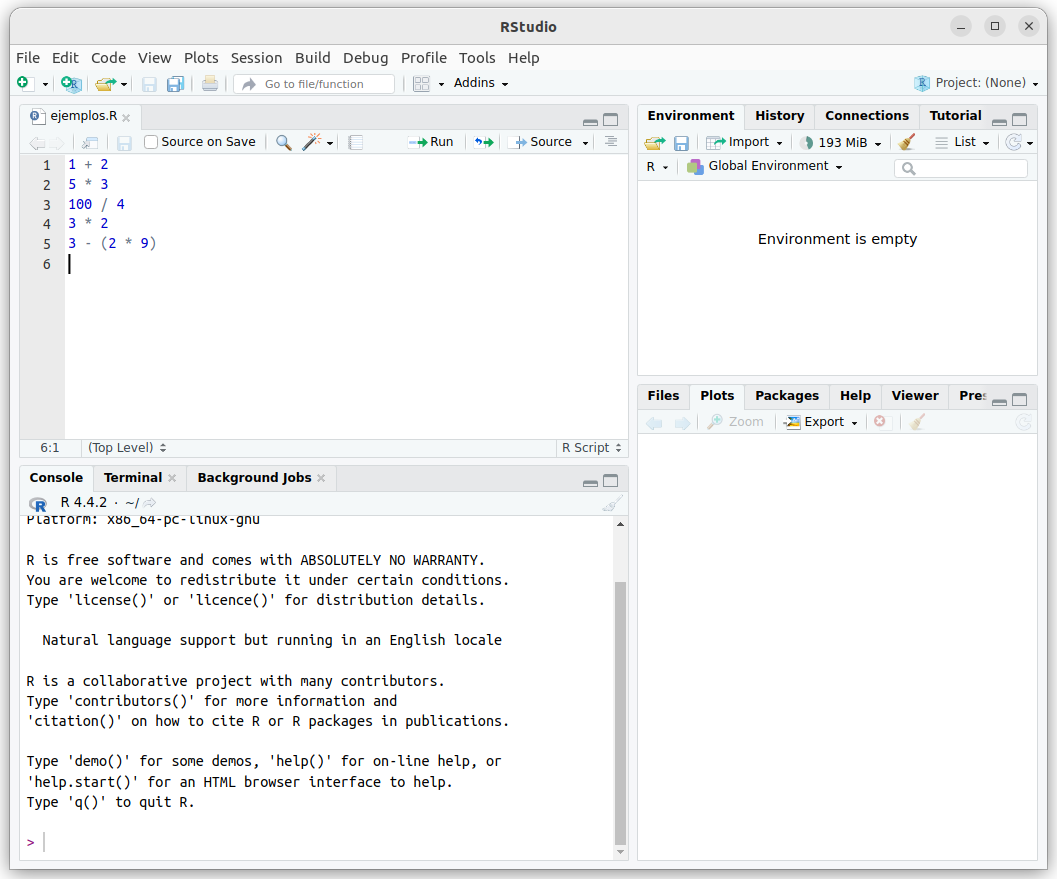Close the ejemplos.R tab
Screen dimensions: 1057x879
pyautogui.click(x=126, y=118)
